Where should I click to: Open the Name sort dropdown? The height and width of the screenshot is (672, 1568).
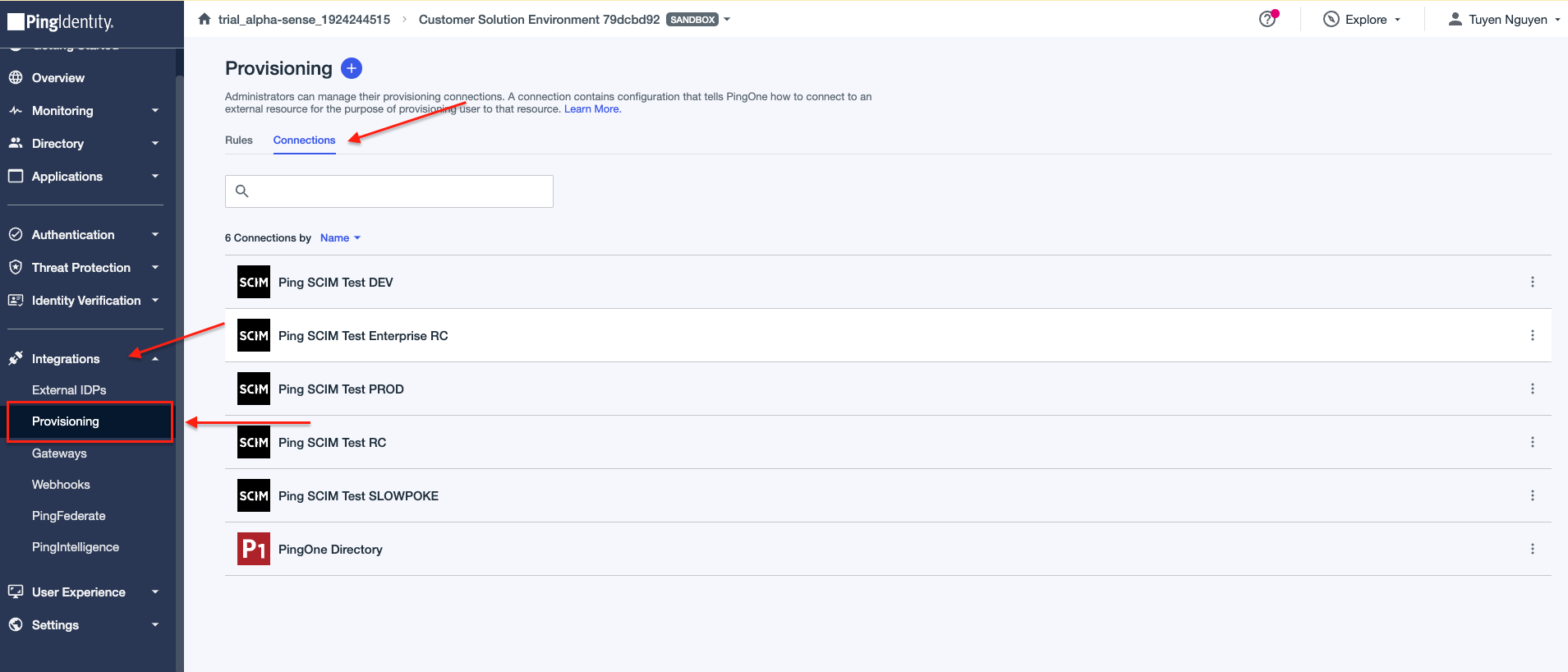point(340,237)
